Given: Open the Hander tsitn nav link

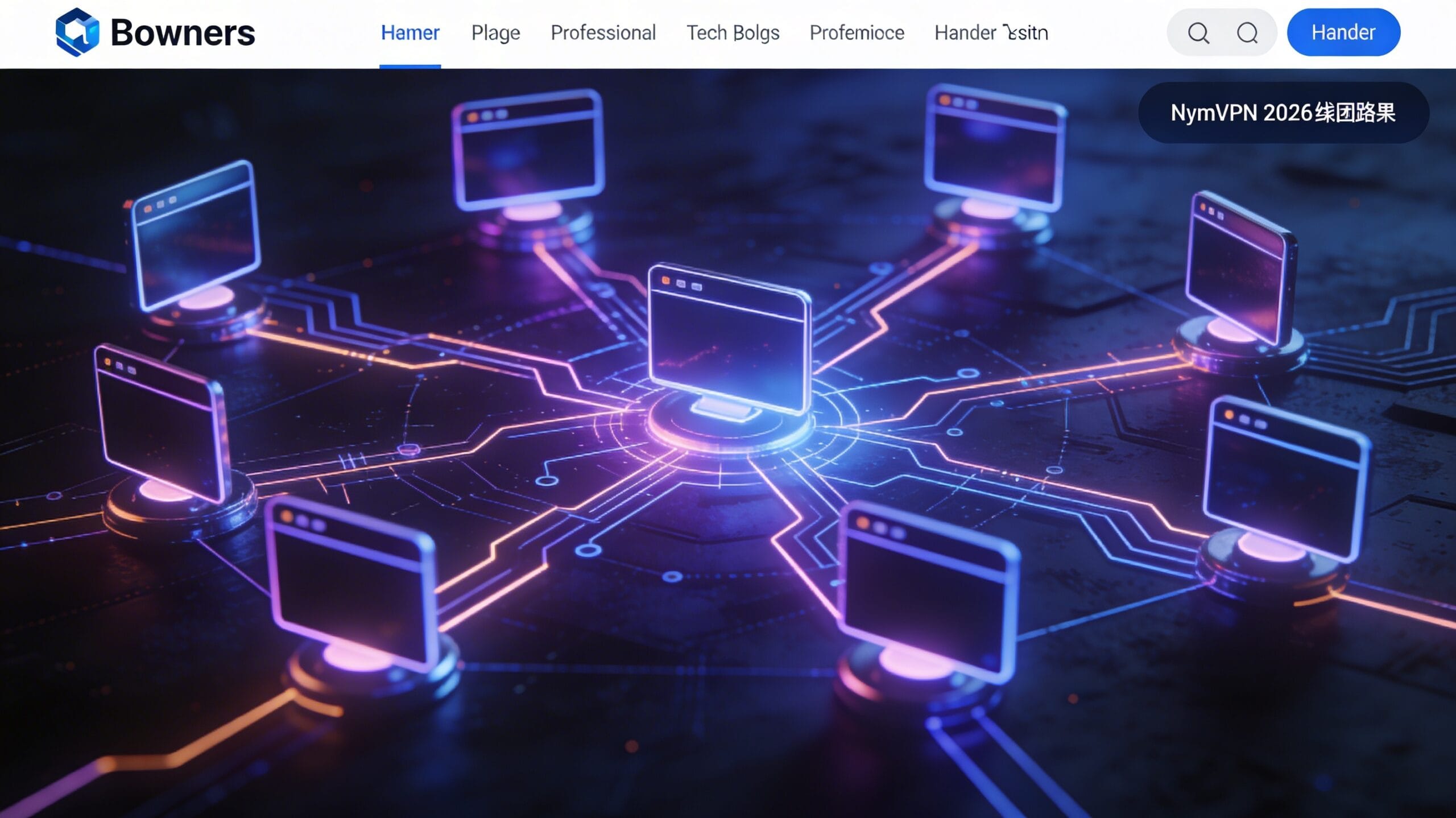Looking at the screenshot, I should pos(991,33).
